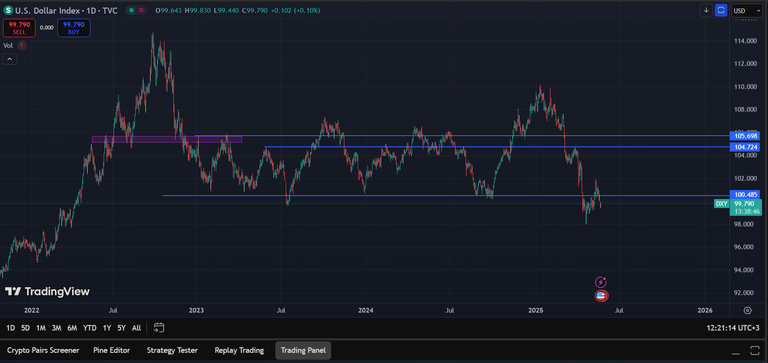Viewport: 768px width, 363px height.
Task: Click the DXY 99.790 current price label
Action: 737,203
